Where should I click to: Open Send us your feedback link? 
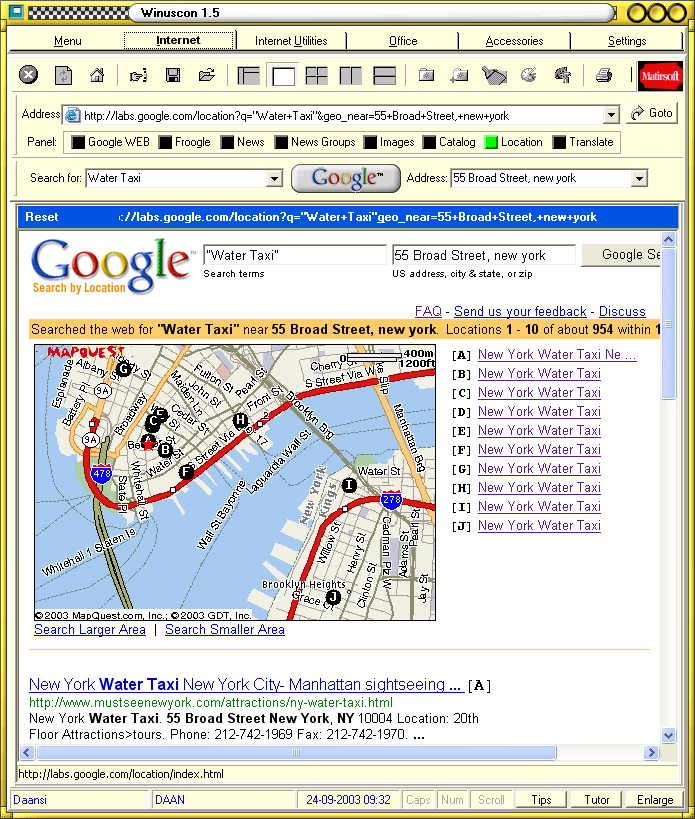(x=520, y=311)
